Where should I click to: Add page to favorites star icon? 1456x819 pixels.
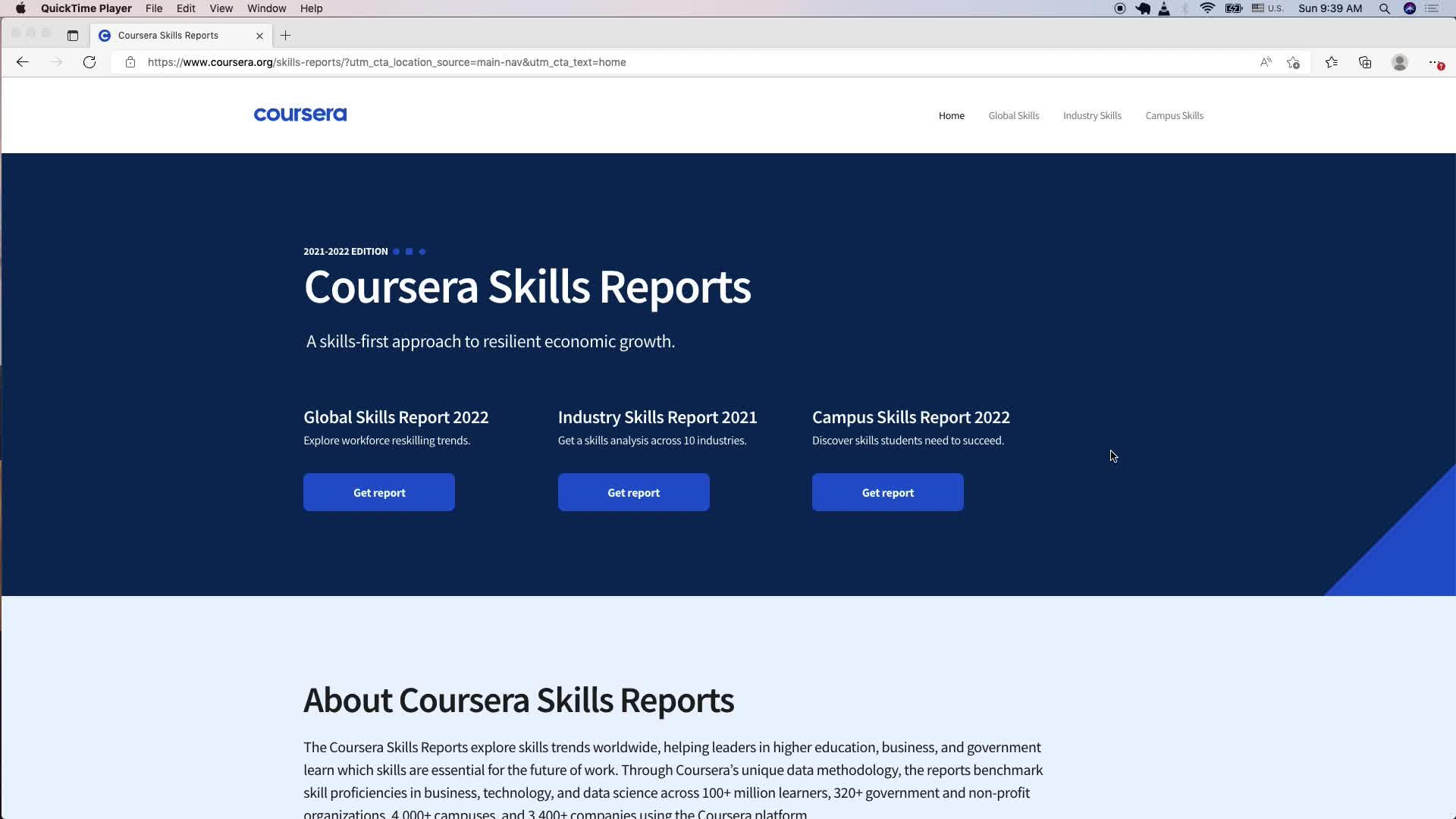[x=1293, y=62]
